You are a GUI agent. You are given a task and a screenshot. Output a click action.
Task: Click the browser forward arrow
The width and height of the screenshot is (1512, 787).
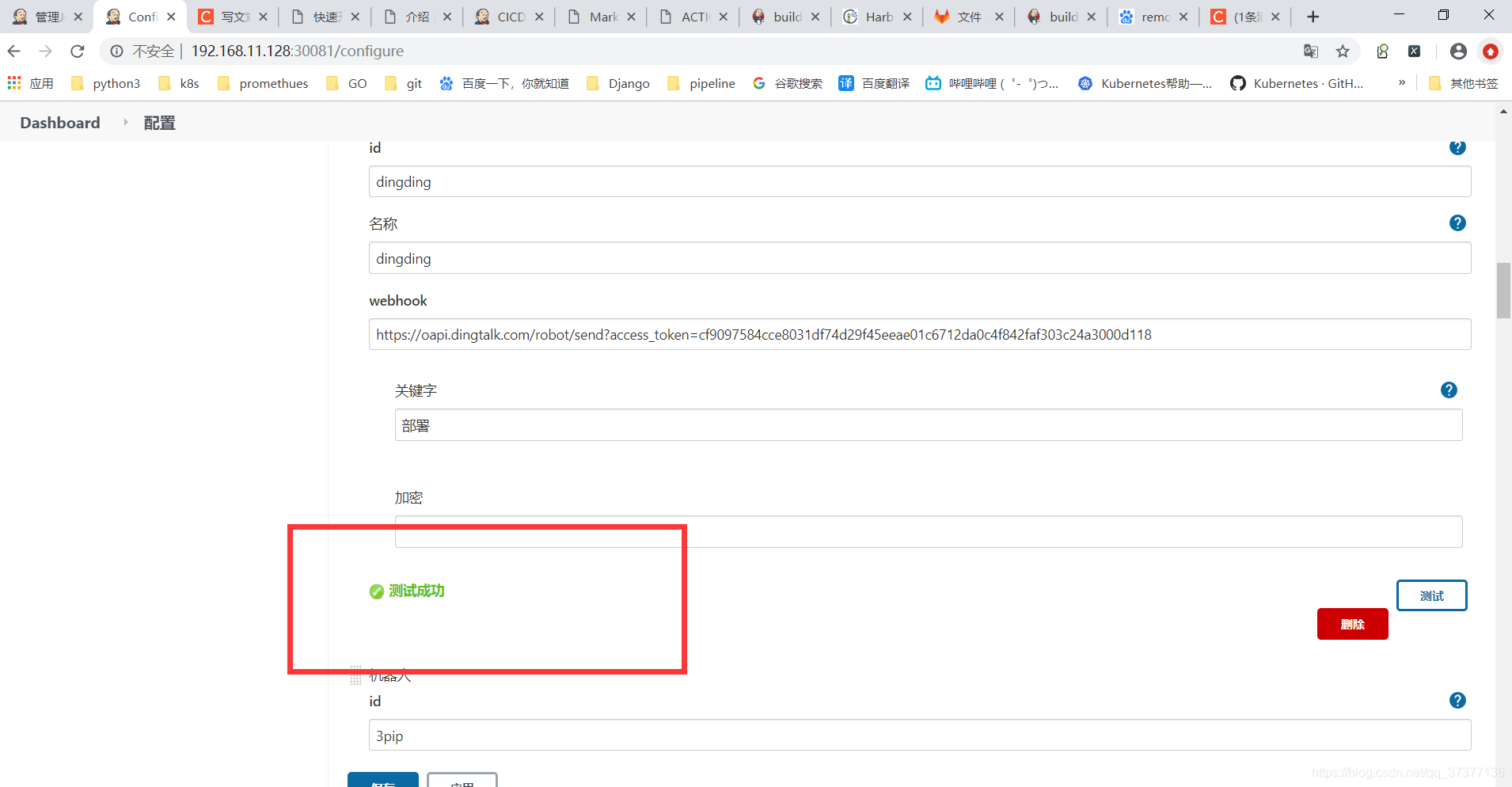coord(45,51)
